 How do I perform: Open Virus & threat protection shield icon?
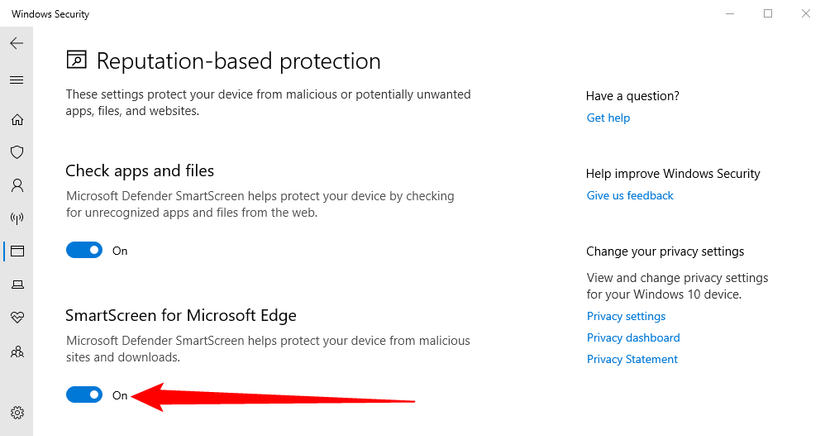click(17, 152)
